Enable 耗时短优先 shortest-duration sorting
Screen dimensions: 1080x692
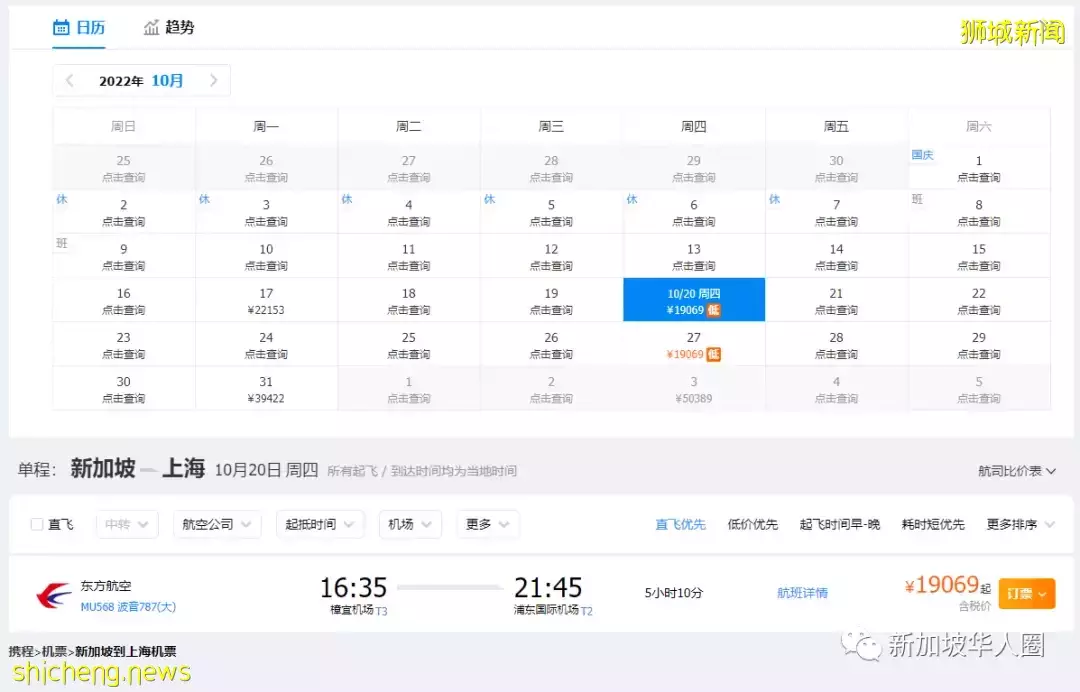pos(932,523)
